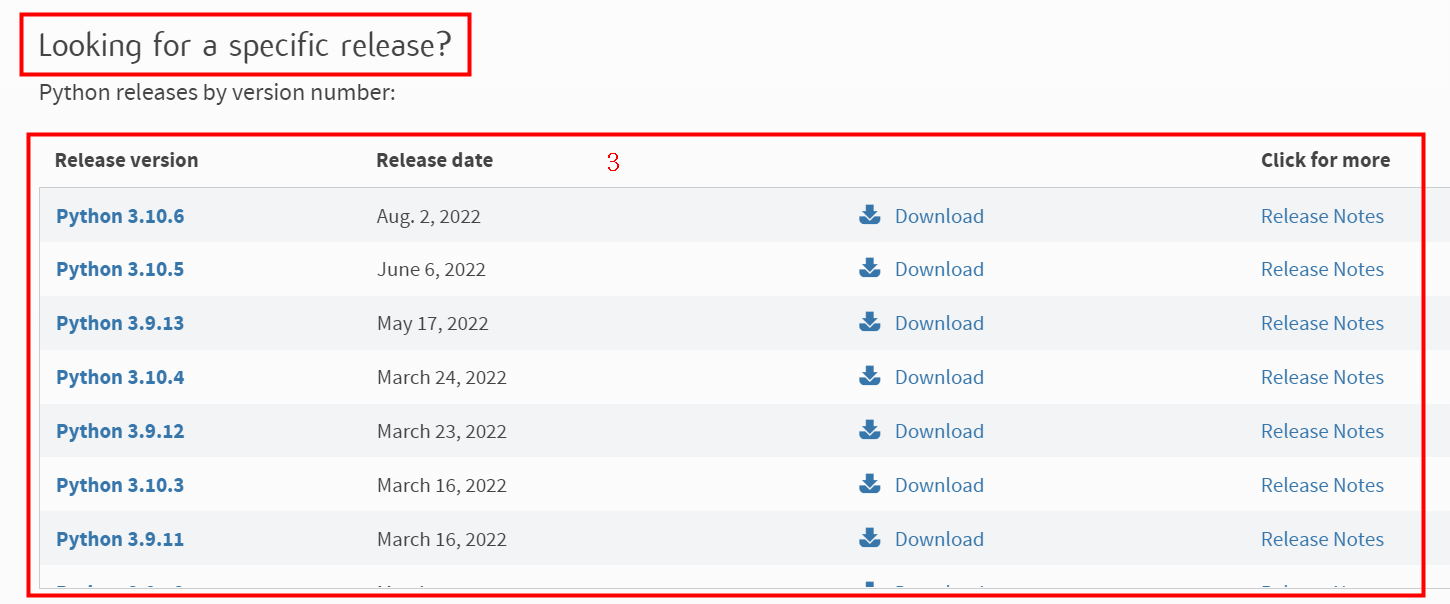The height and width of the screenshot is (604, 1450).
Task: Click Download text link for Python 3.10.6
Action: 939,216
